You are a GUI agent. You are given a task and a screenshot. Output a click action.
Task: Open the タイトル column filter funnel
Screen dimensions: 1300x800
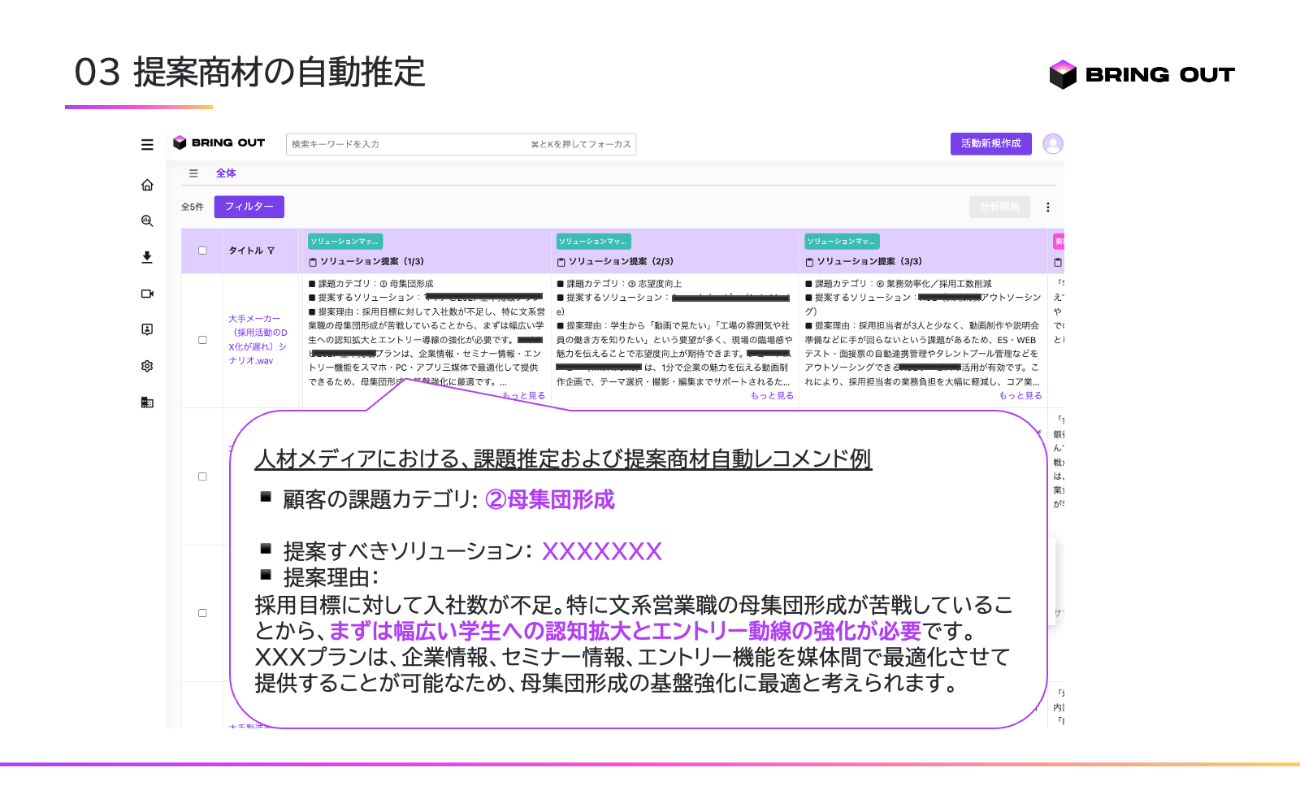271,251
